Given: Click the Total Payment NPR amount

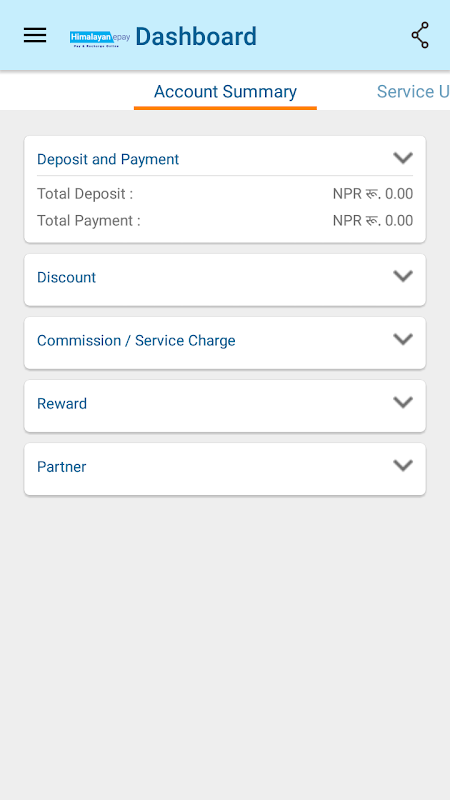Looking at the screenshot, I should click(x=372, y=221).
